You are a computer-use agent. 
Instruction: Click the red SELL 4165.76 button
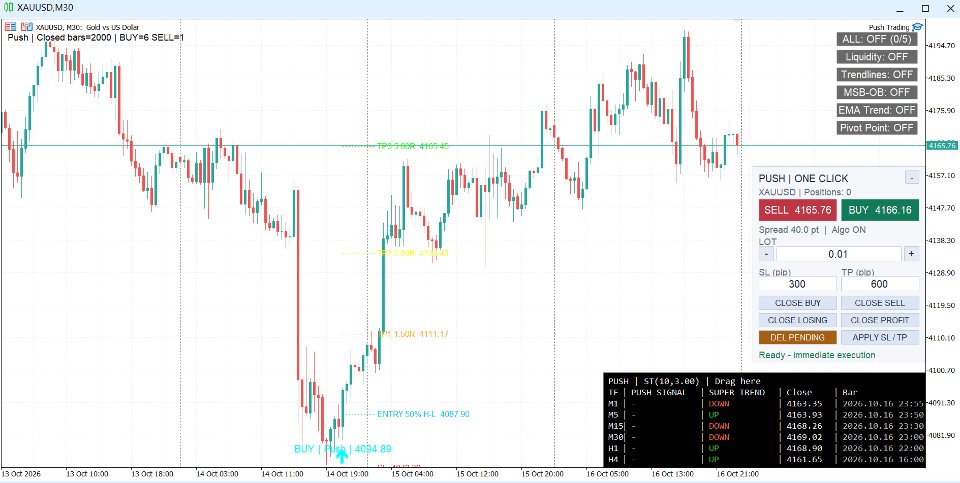797,210
